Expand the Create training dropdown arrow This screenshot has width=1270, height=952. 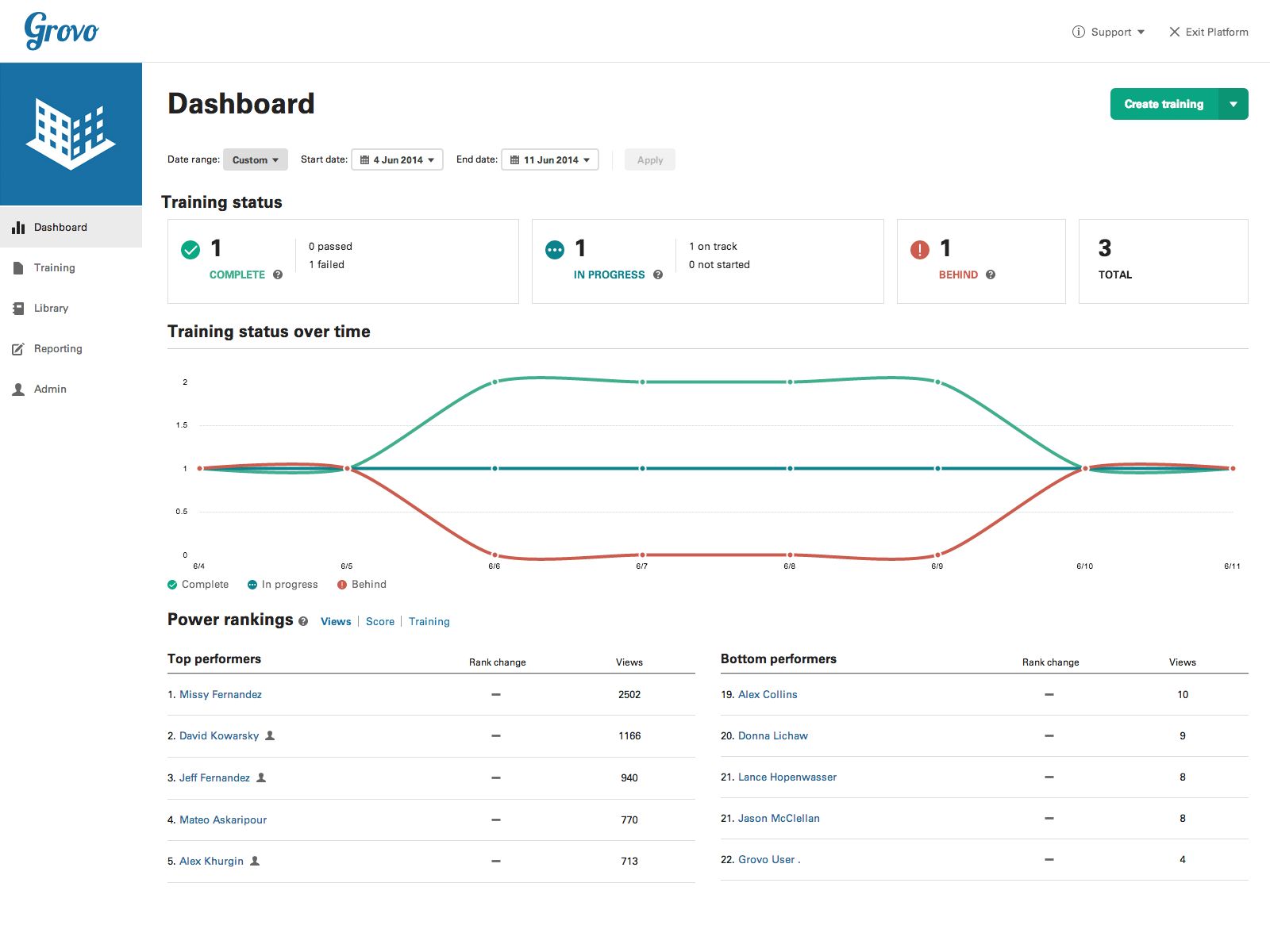[x=1233, y=103]
